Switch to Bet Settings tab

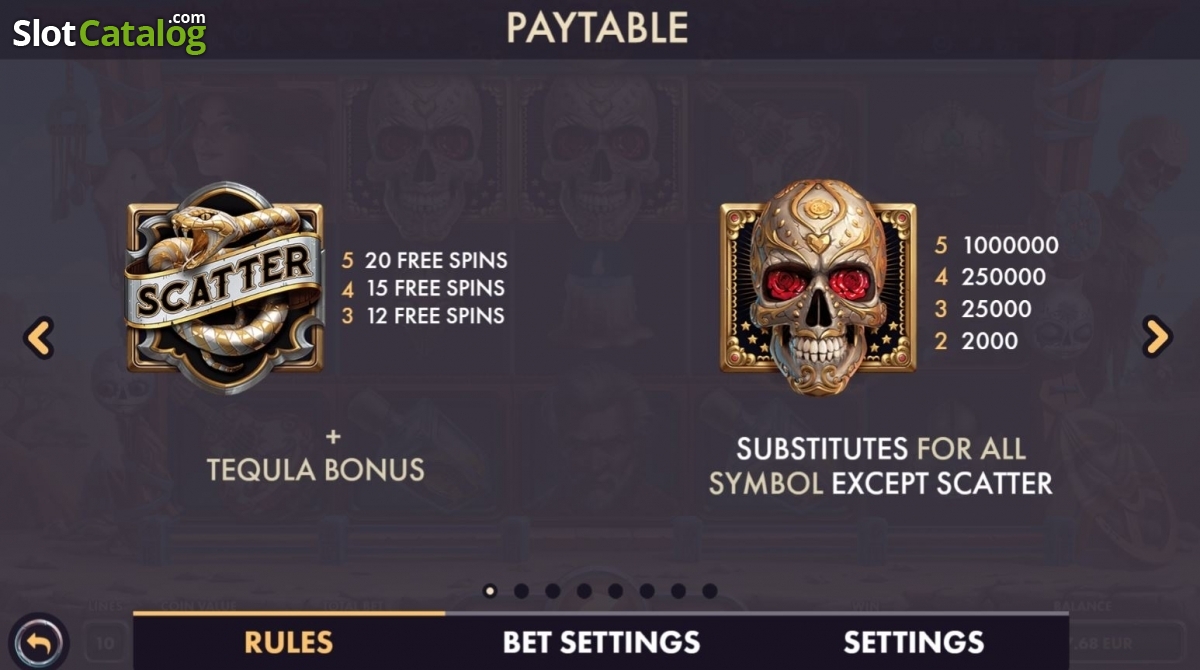tap(601, 641)
